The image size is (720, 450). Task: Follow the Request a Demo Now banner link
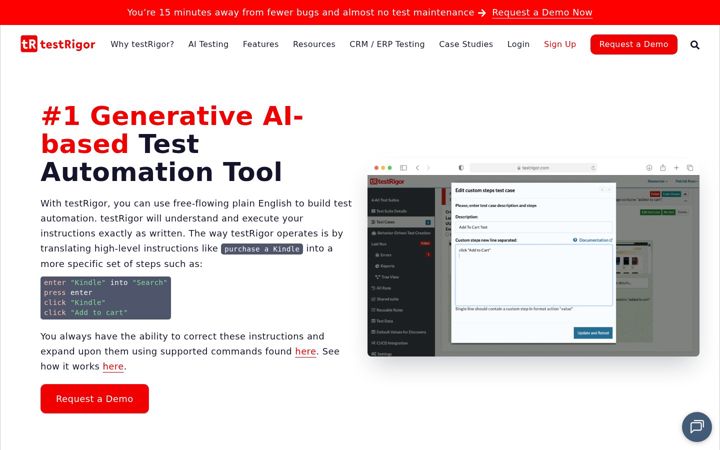coord(542,12)
